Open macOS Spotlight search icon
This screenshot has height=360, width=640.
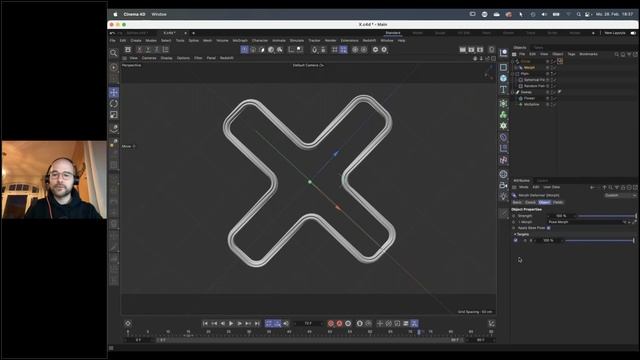pos(578,14)
